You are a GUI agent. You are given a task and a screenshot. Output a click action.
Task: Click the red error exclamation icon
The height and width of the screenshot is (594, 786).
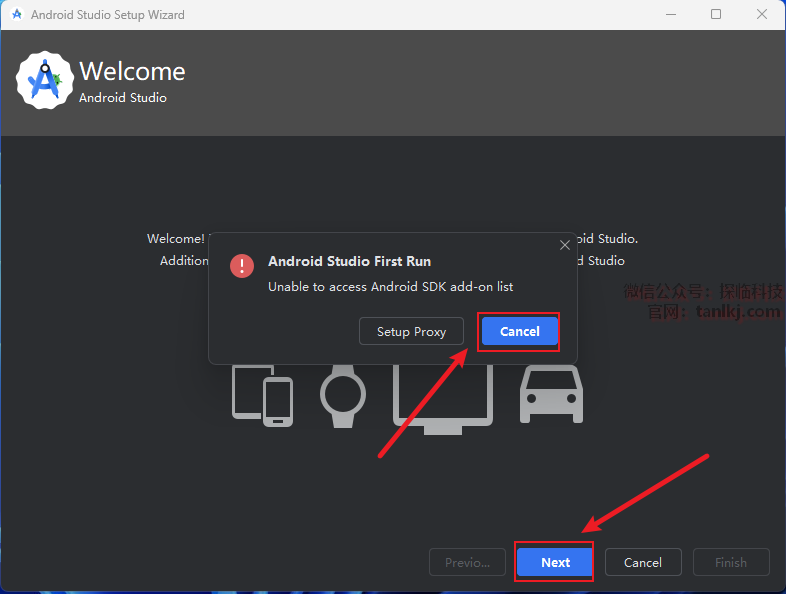point(242,265)
